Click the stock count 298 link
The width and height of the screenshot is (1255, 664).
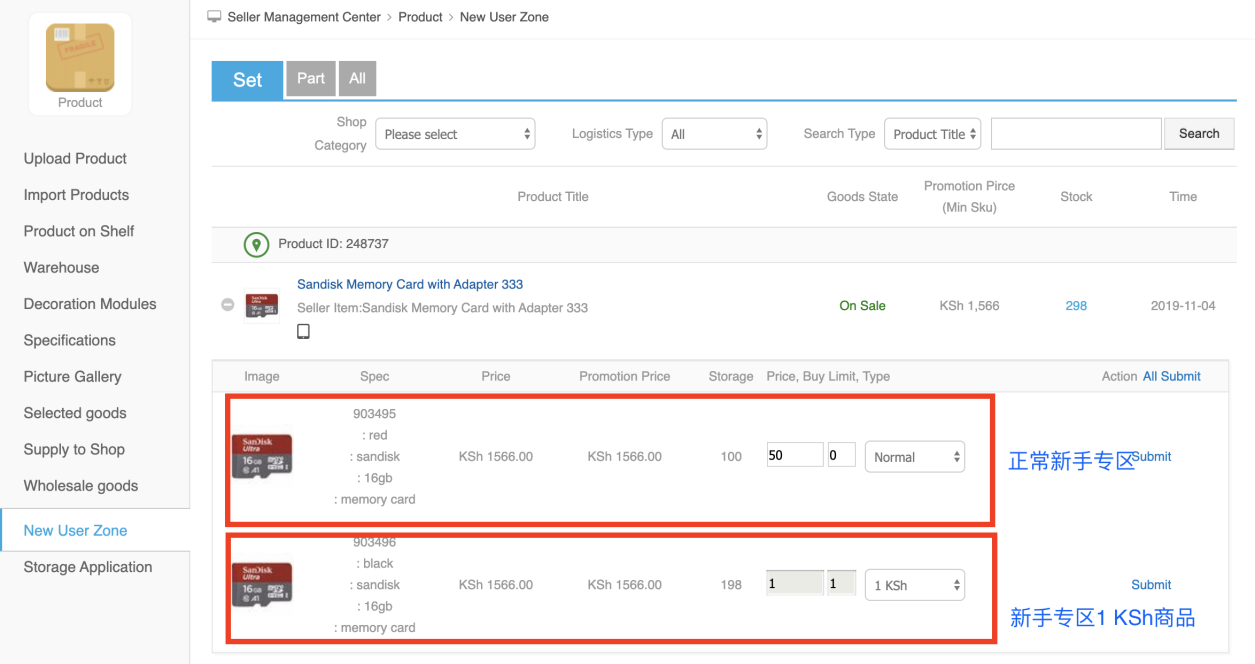(1076, 306)
